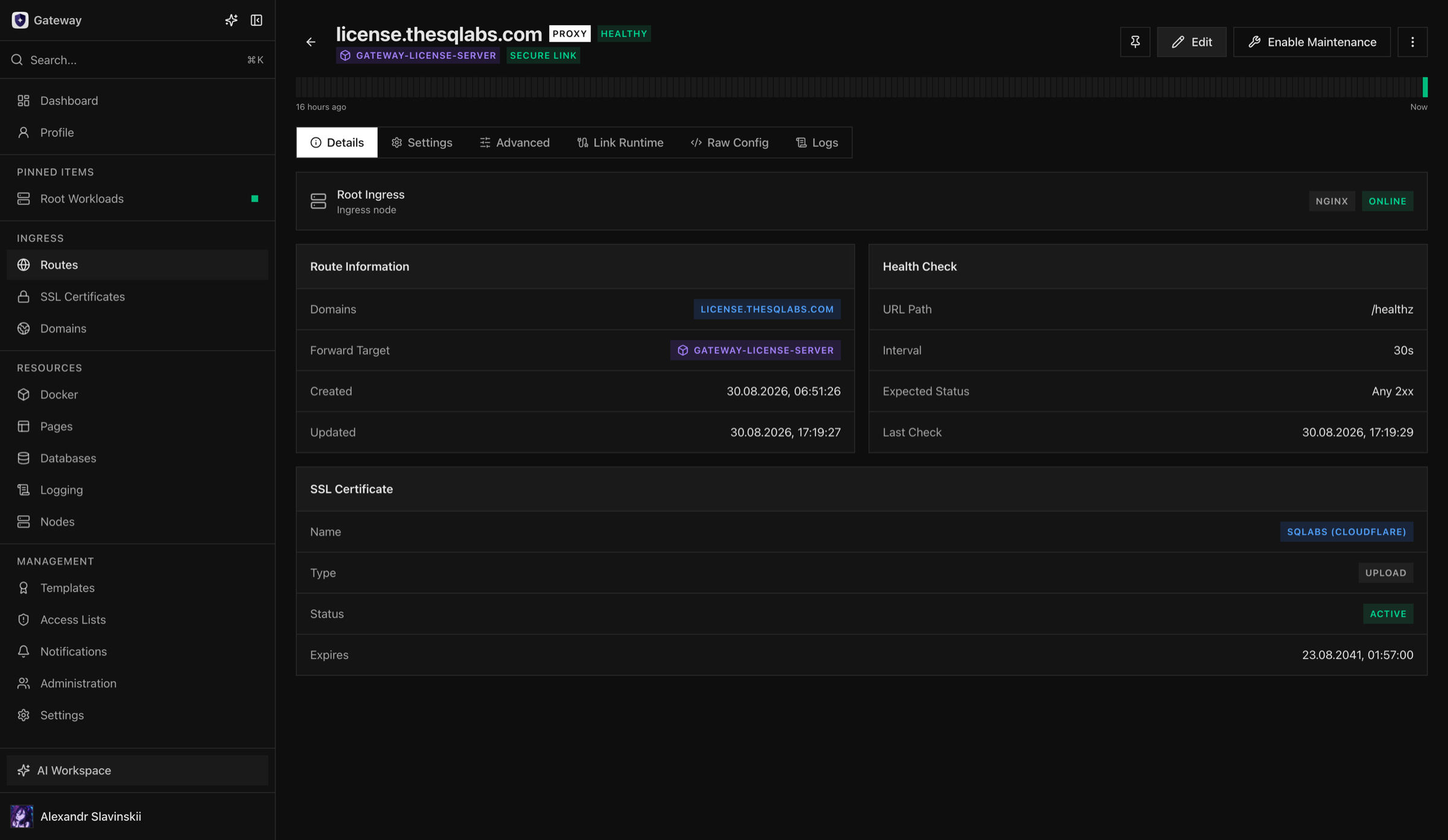
Task: Select the Details tab
Action: pyautogui.click(x=337, y=142)
